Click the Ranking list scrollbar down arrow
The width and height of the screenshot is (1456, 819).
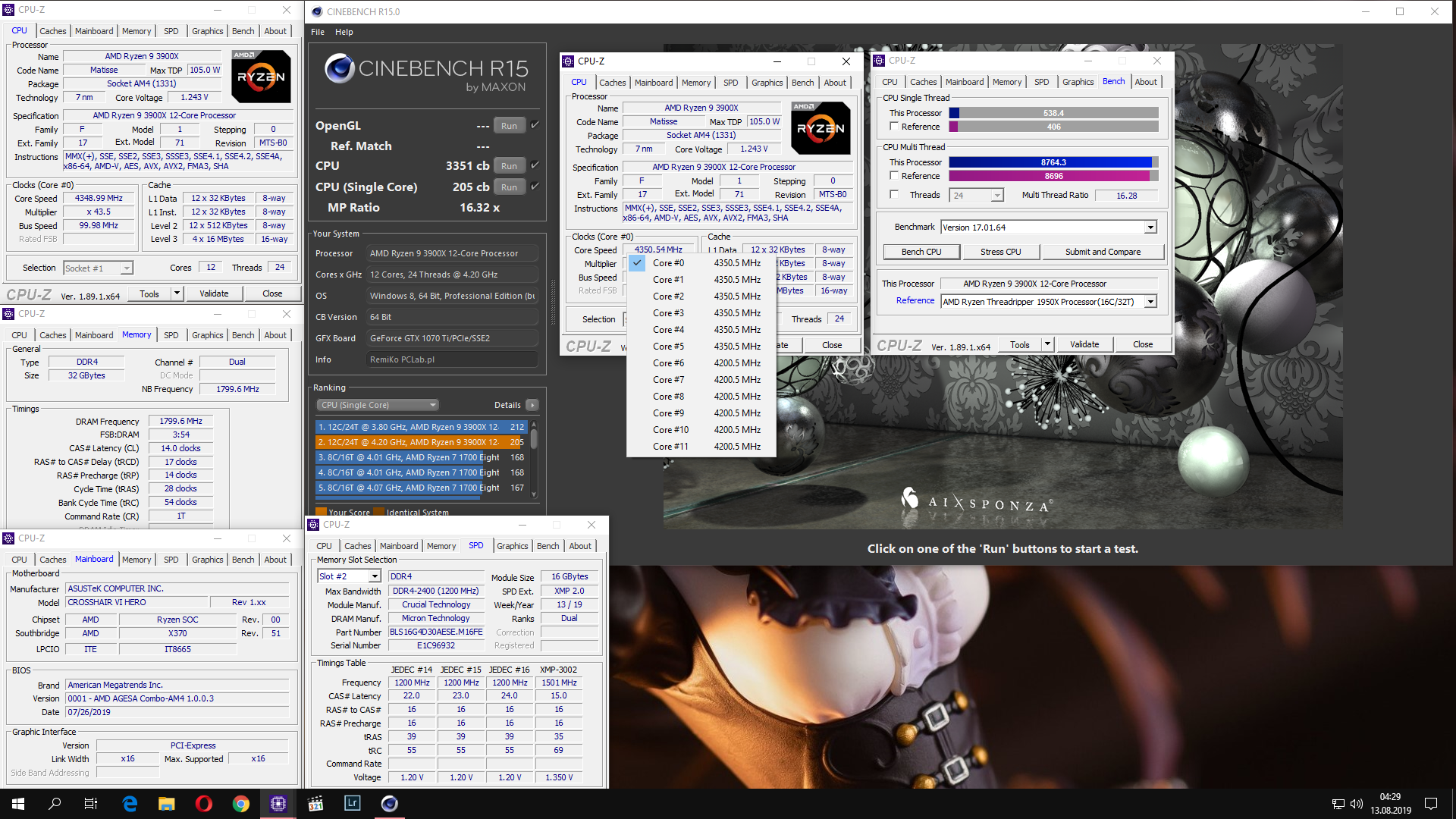pos(534,494)
